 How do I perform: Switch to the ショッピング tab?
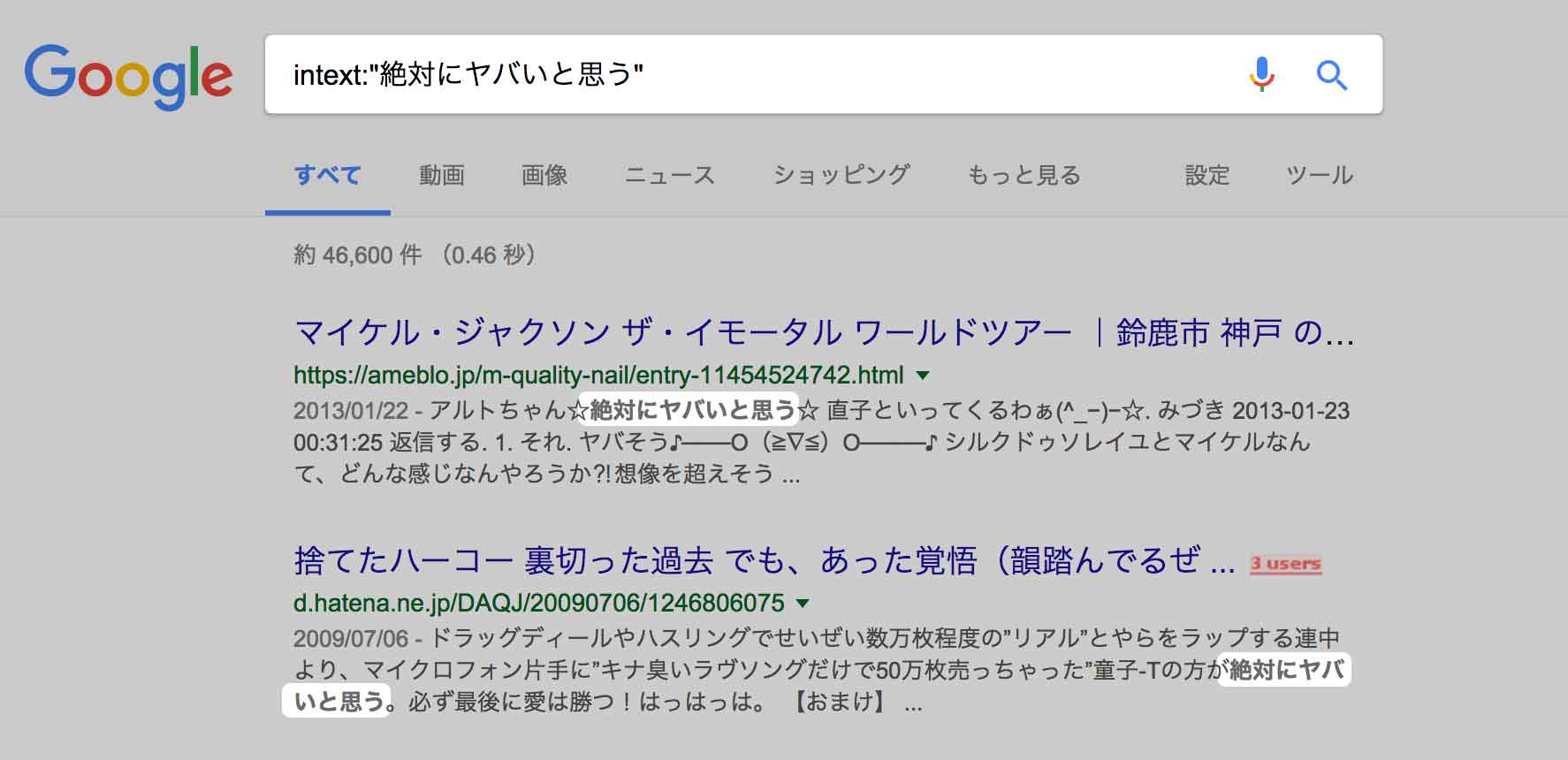(841, 175)
